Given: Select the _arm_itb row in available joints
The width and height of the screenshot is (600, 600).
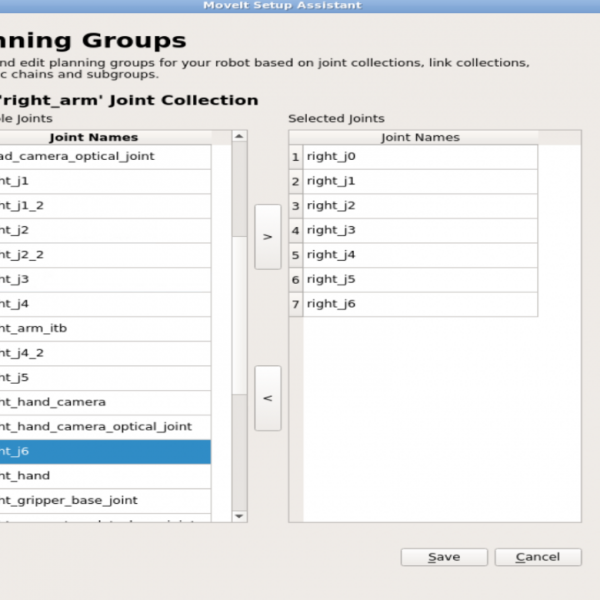Looking at the screenshot, I should pyautogui.click(x=105, y=329).
